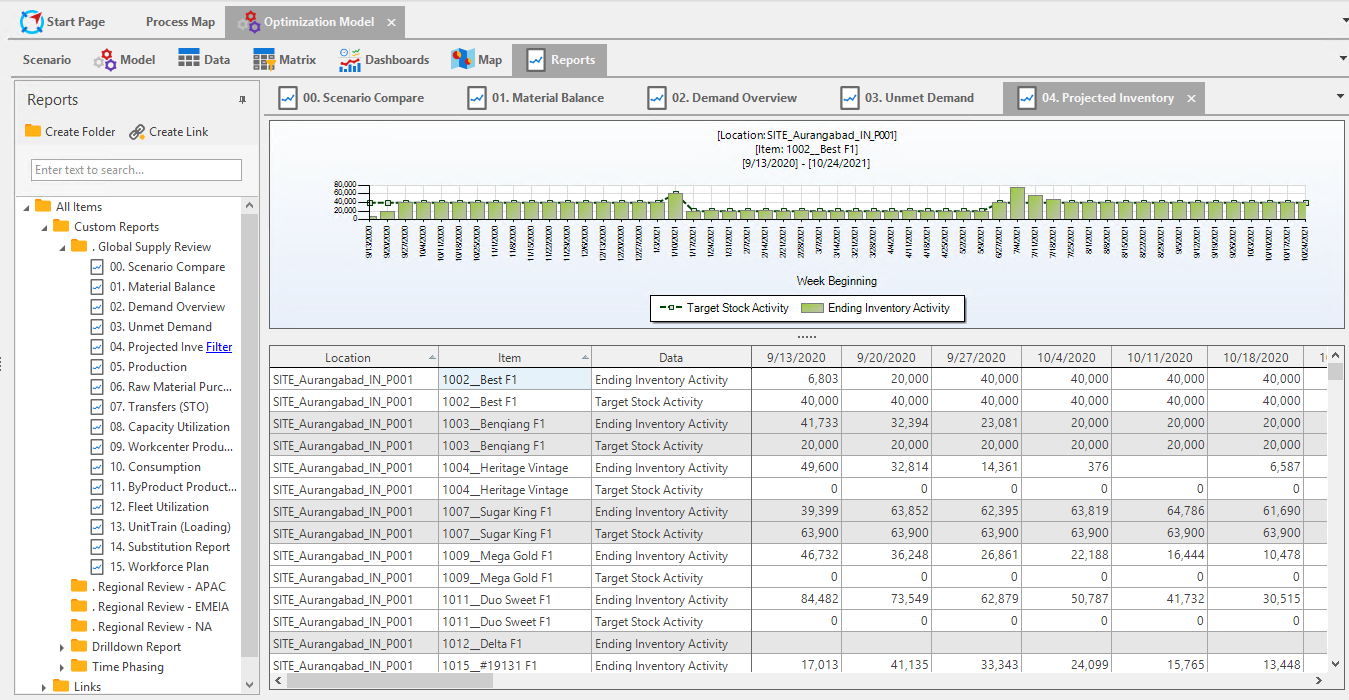
Task: Select the Matrix toolbar icon
Action: 264,60
